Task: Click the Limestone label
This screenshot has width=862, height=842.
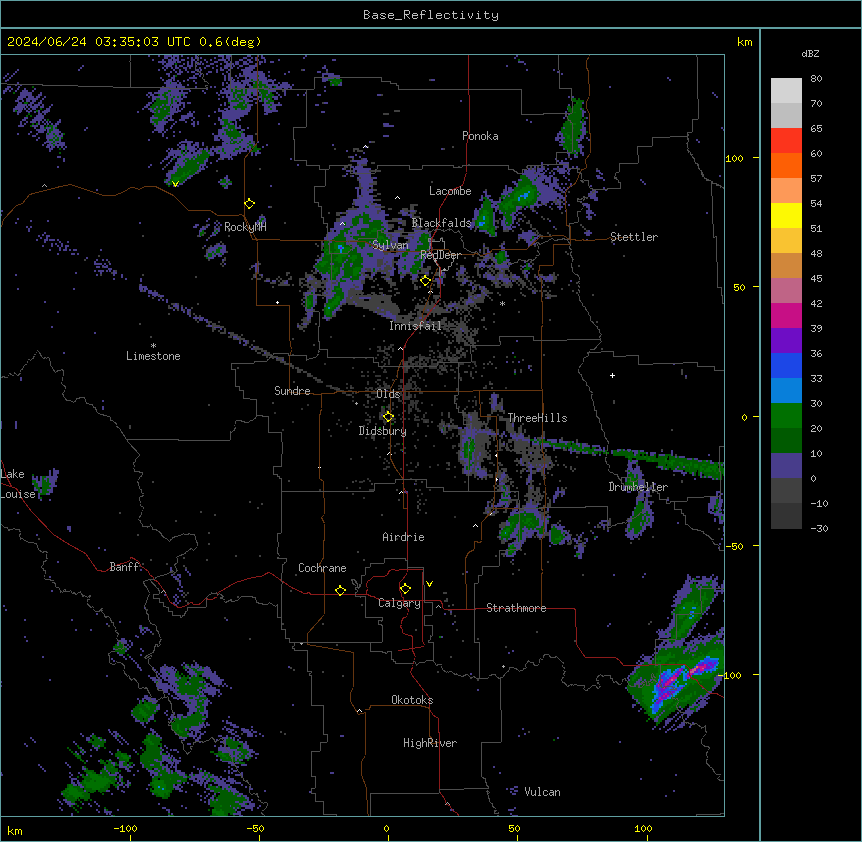Action: pos(153,356)
